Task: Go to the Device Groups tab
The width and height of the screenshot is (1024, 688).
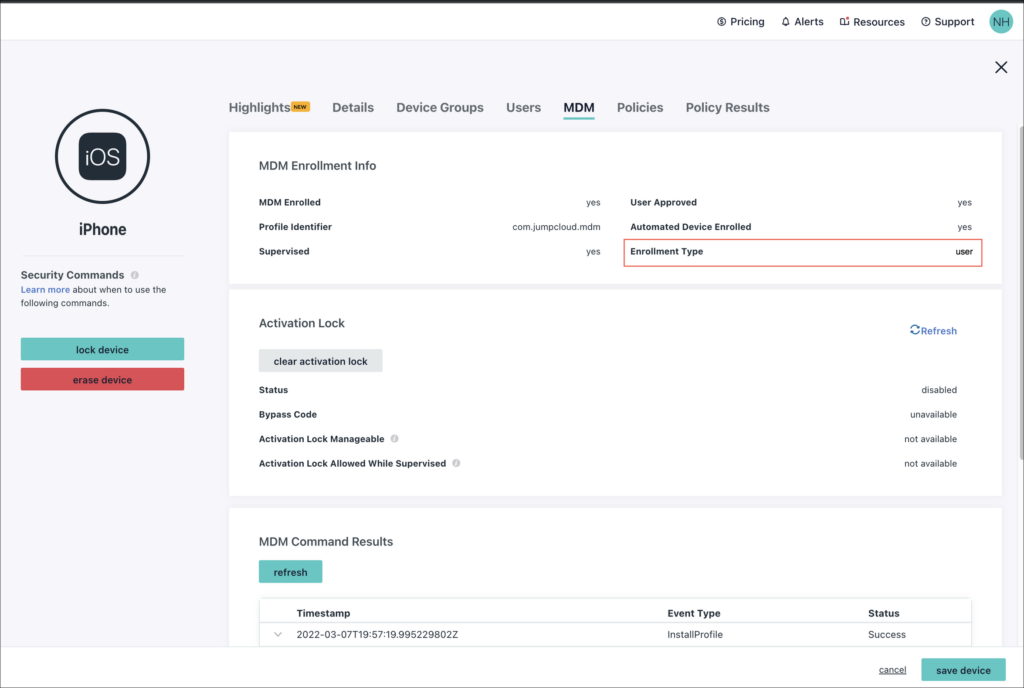Action: coord(439,107)
